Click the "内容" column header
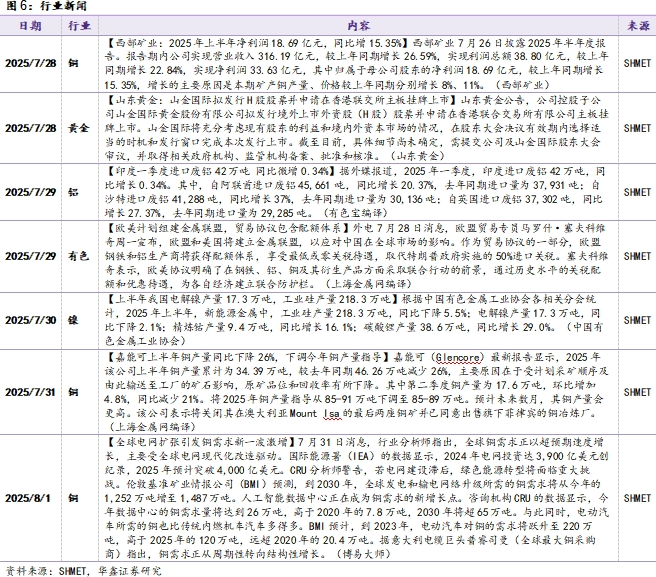This screenshot has height=577, width=656. 359,26
